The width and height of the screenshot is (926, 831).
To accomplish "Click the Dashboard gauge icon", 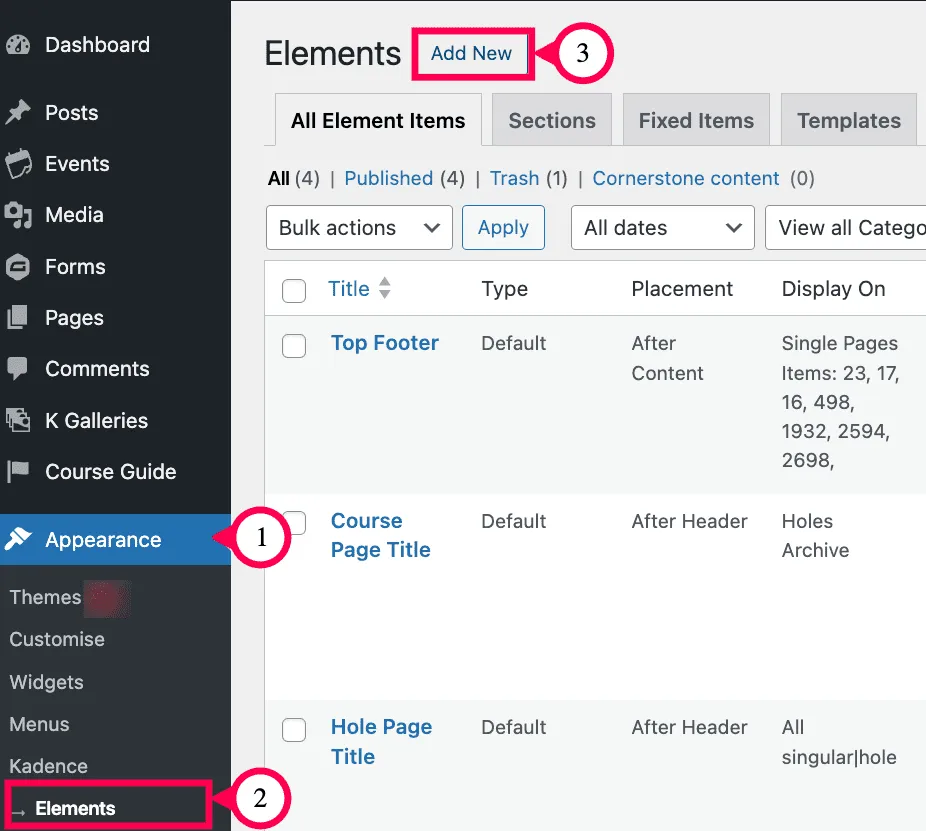I will pyautogui.click(x=18, y=45).
